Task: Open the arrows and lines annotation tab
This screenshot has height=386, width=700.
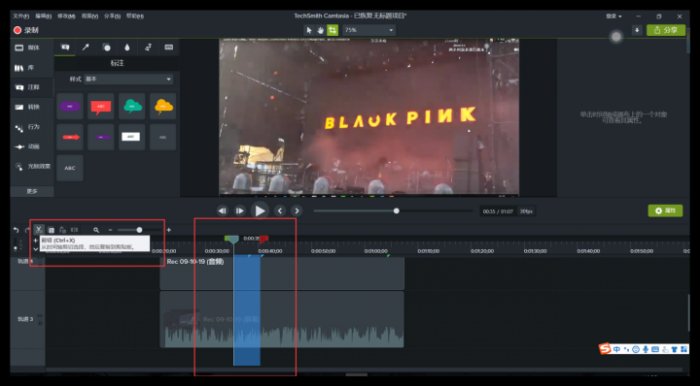Action: pyautogui.click(x=86, y=47)
